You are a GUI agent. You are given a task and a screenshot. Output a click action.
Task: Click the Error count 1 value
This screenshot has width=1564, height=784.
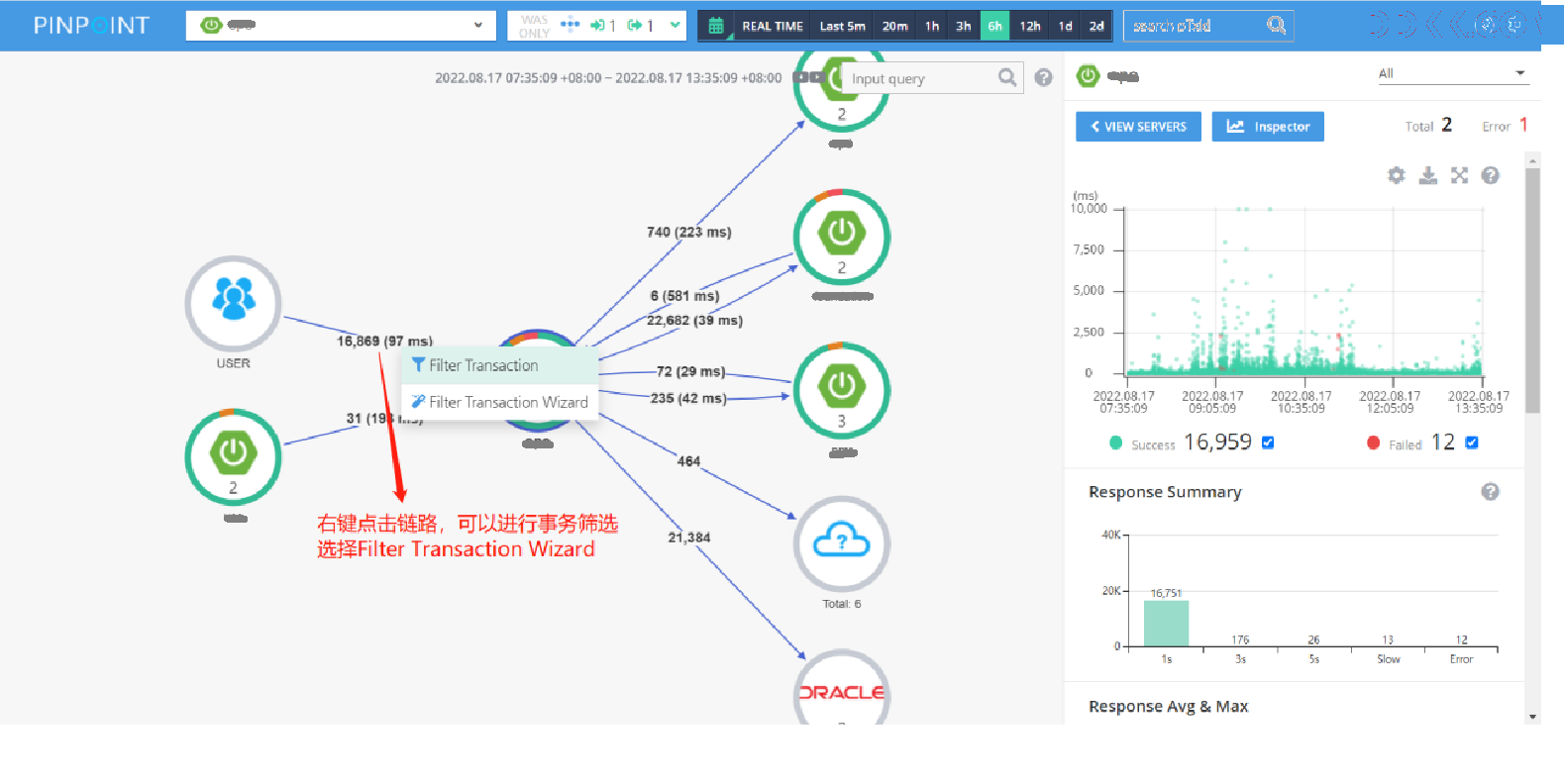click(1523, 125)
